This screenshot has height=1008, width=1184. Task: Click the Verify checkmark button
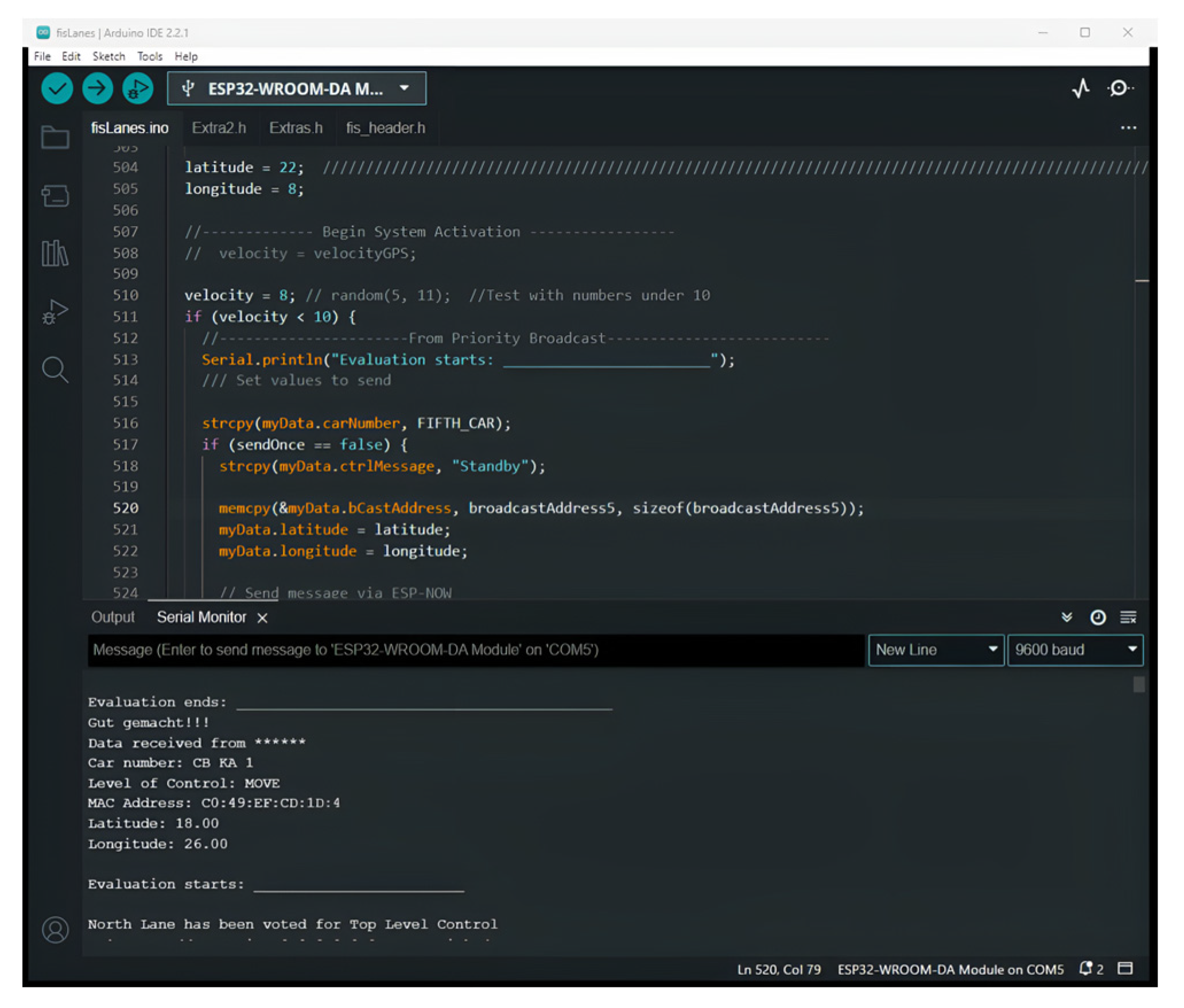[57, 89]
